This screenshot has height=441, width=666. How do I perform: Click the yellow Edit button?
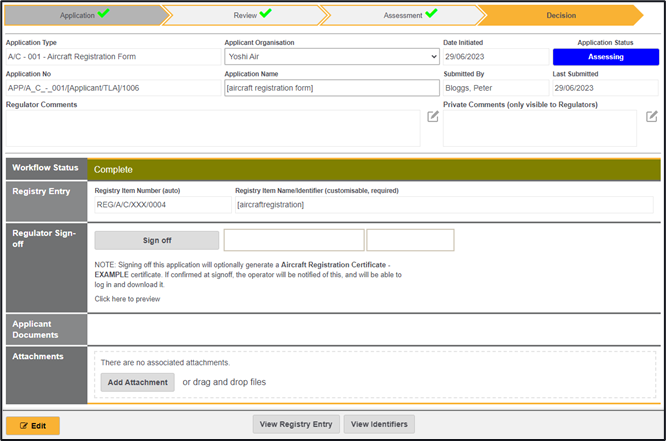pyautogui.click(x=33, y=425)
